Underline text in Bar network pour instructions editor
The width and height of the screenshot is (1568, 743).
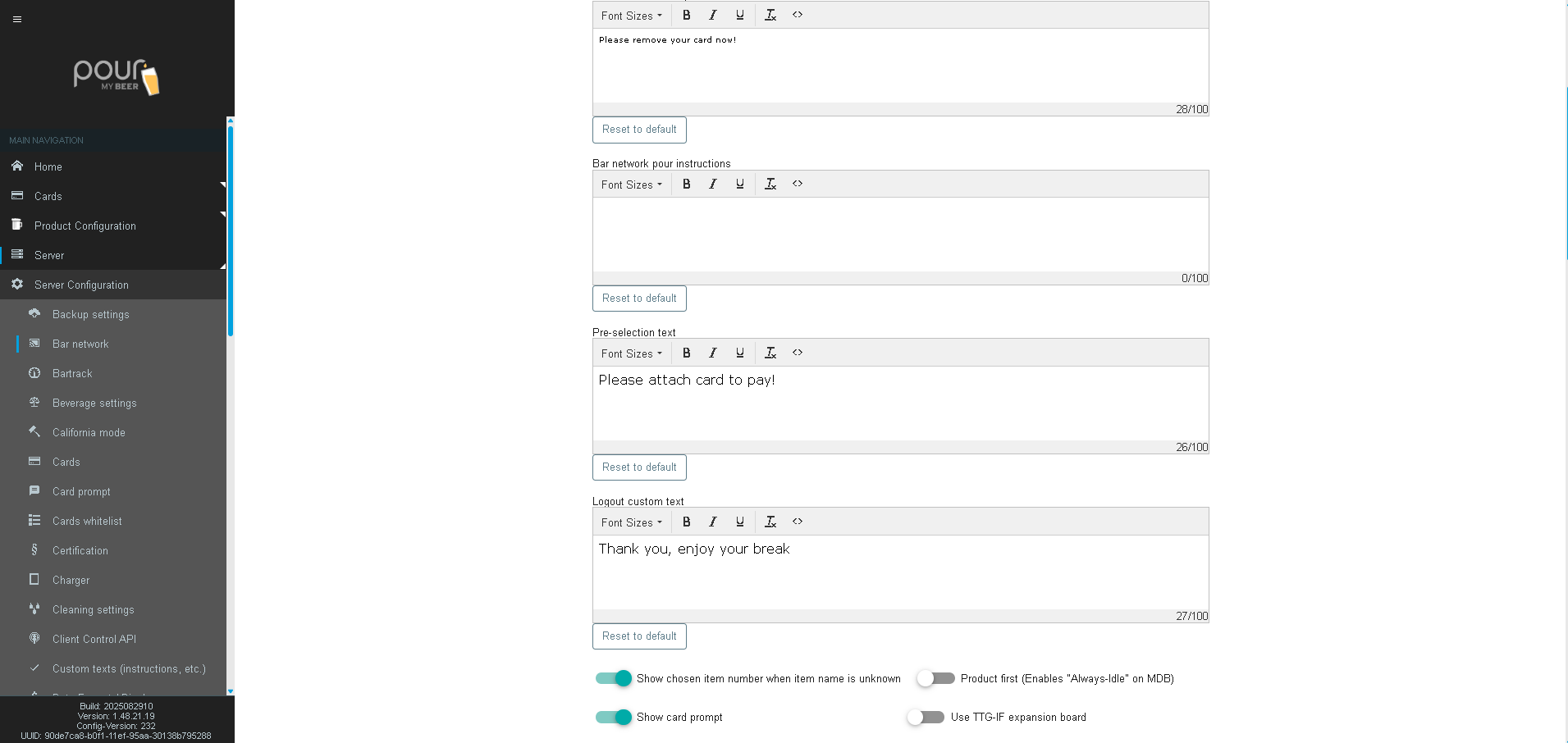(740, 184)
